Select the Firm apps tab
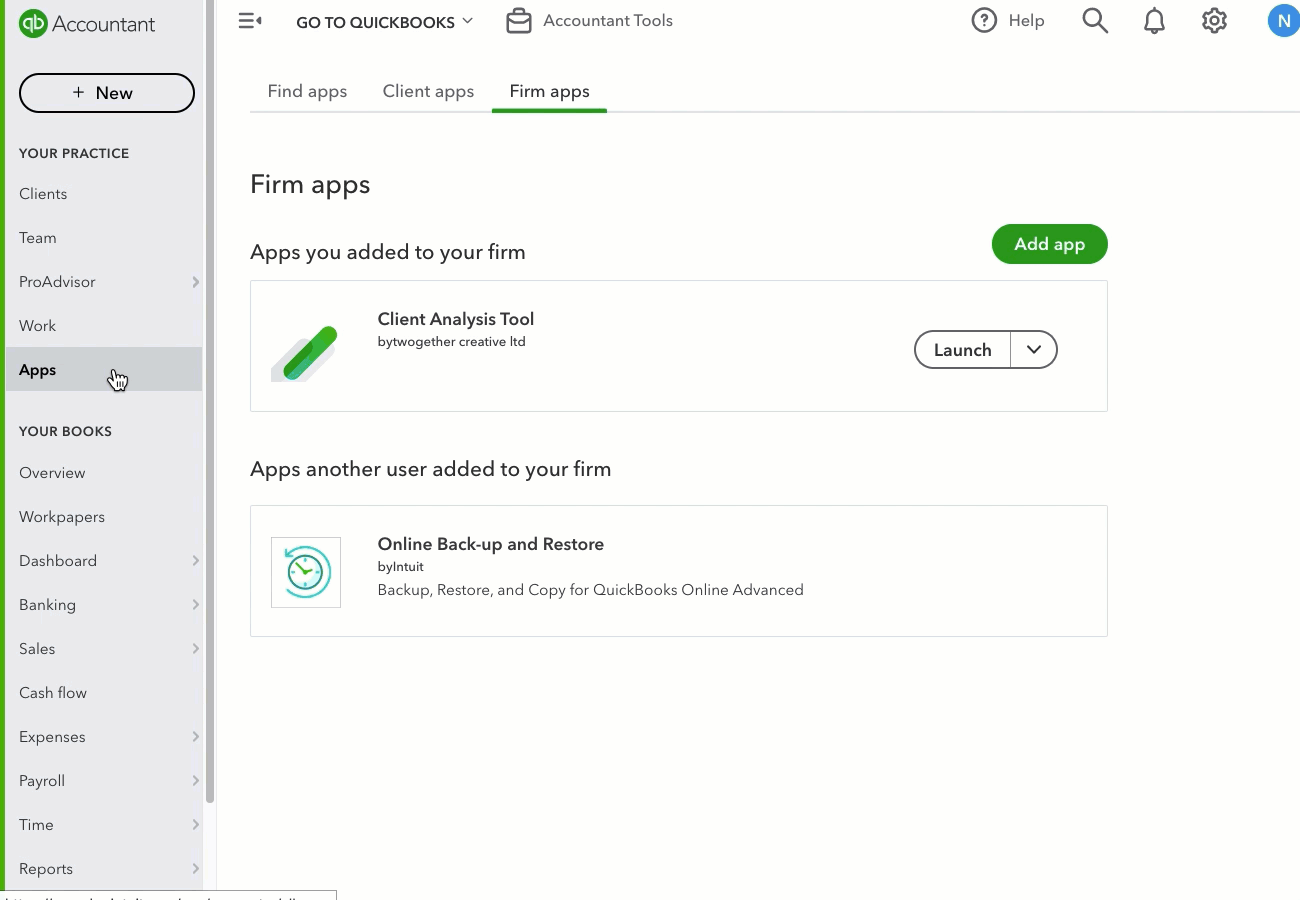This screenshot has height=900, width=1300. (x=549, y=91)
